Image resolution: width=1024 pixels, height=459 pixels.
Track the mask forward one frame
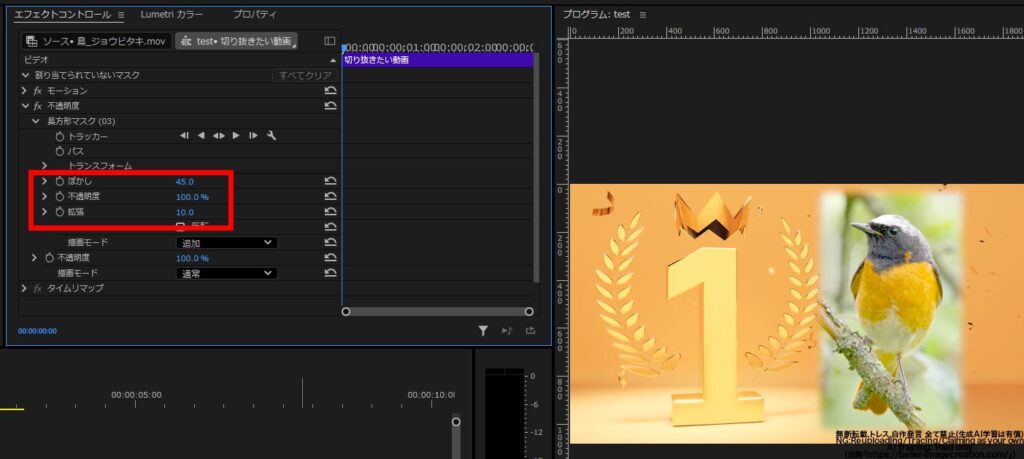point(253,136)
